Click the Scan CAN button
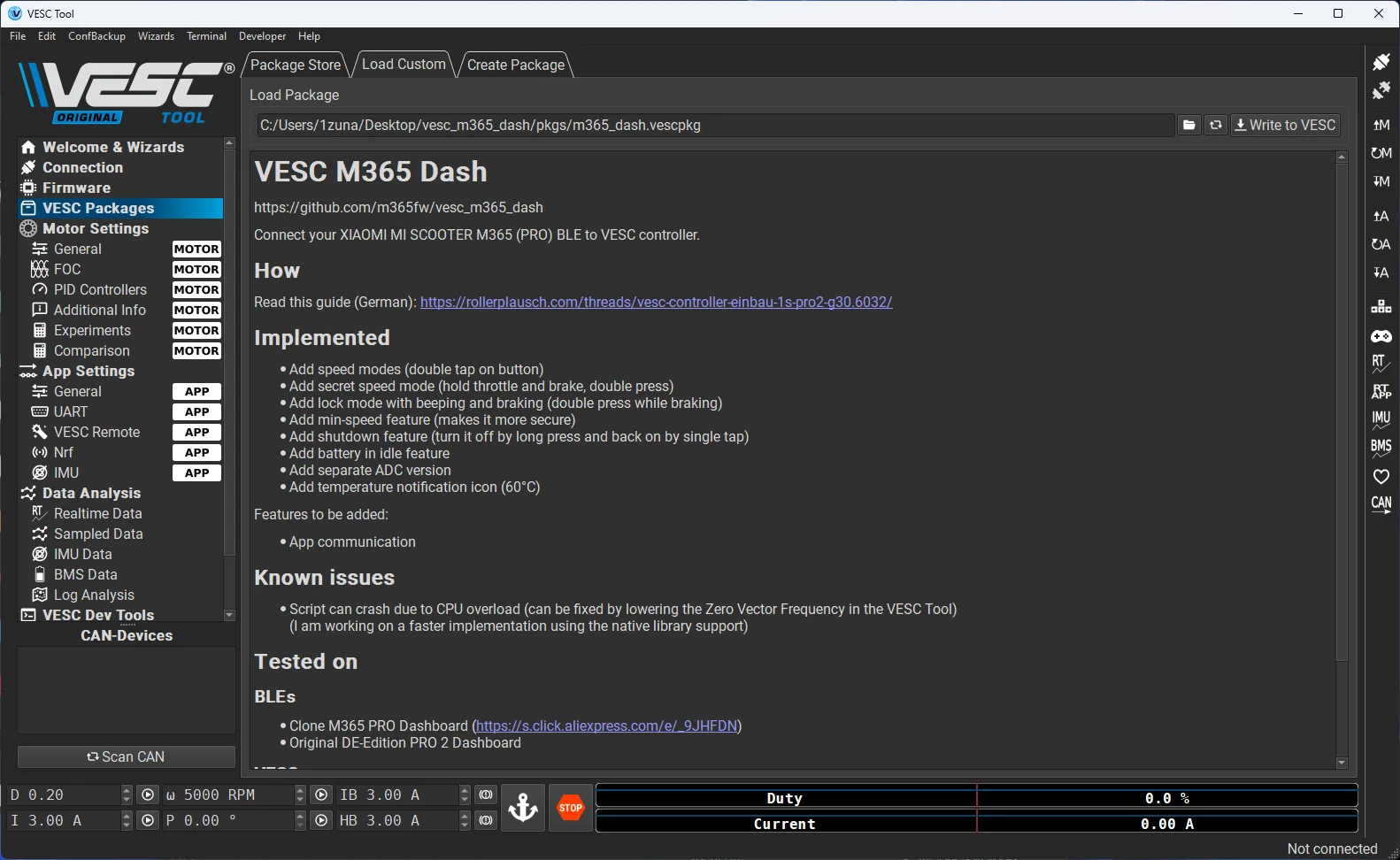Viewport: 1400px width, 860px height. pos(127,757)
